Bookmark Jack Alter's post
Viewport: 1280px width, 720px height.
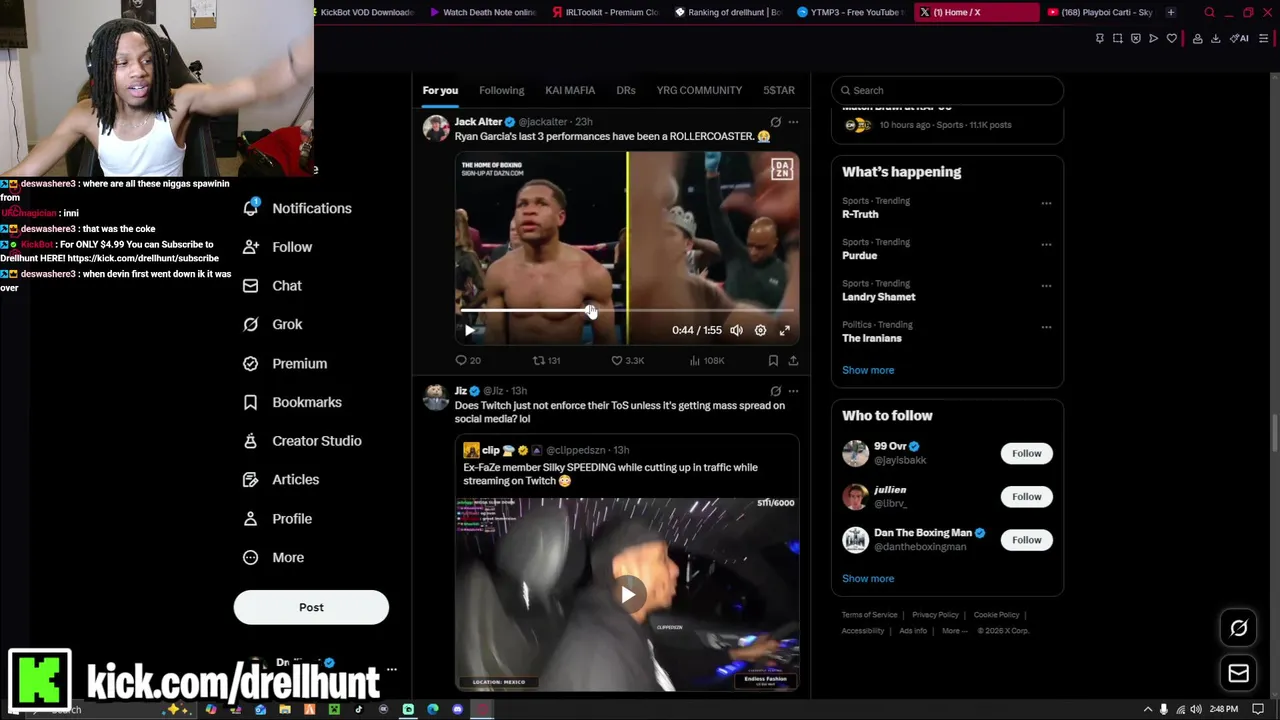click(773, 360)
